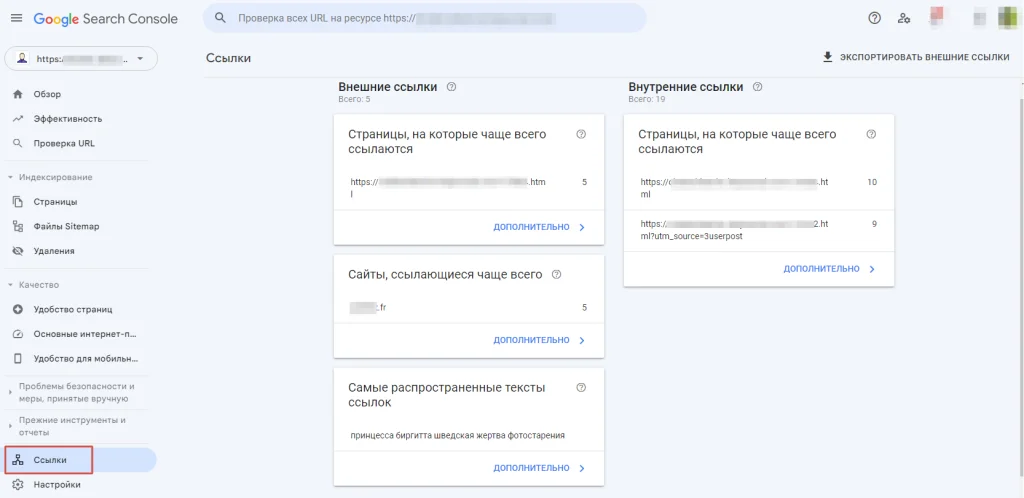Click help icon beside Сайты, ссылающиеся чаще всего
1024x498 pixels.
tap(556, 275)
